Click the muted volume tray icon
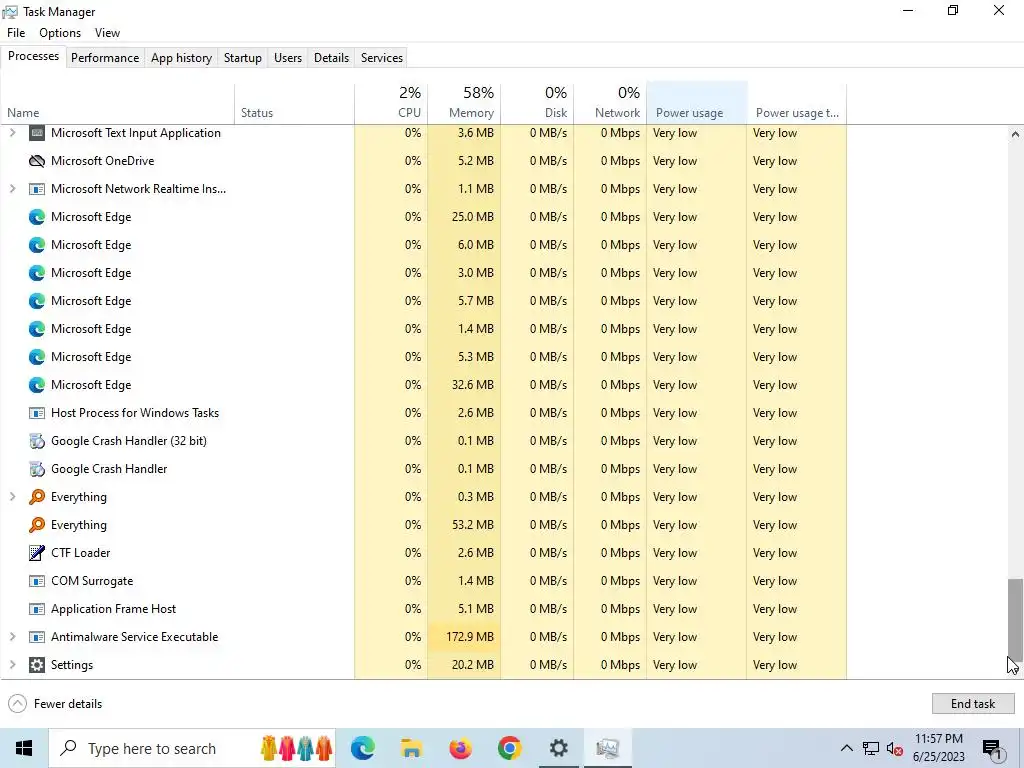 pos(895,748)
